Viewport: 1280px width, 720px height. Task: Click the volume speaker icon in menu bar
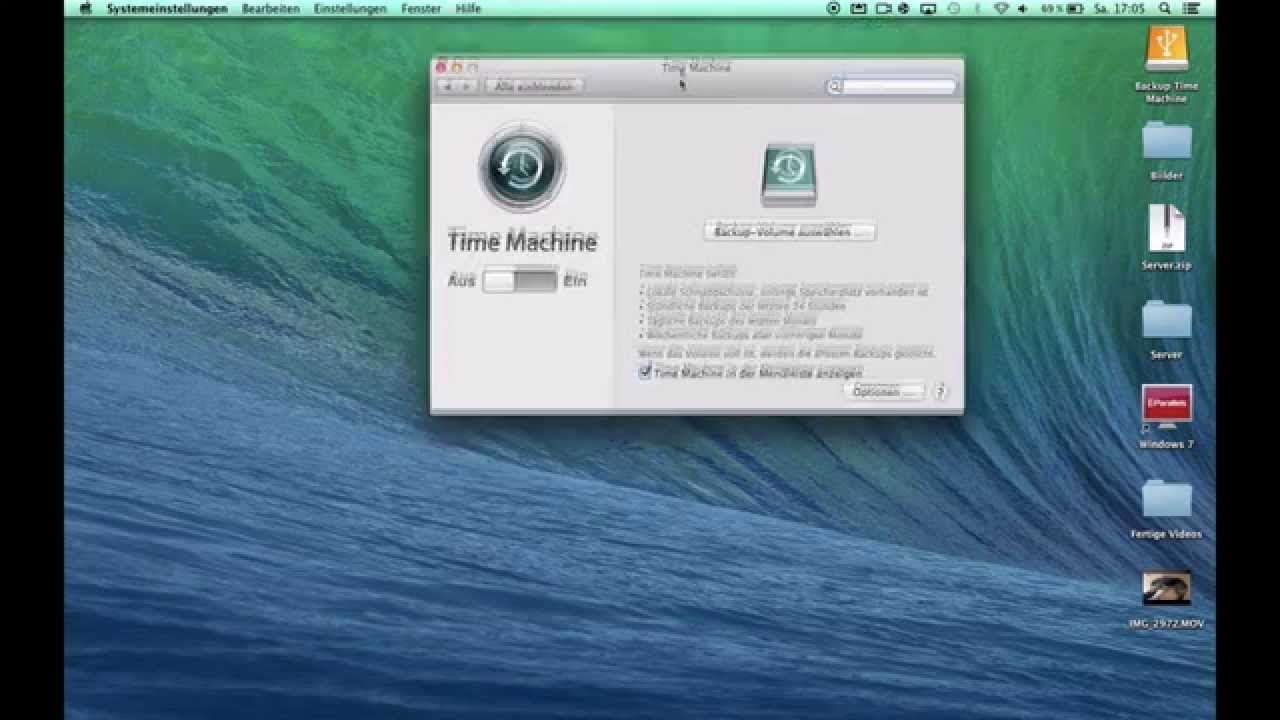pos(1023,8)
